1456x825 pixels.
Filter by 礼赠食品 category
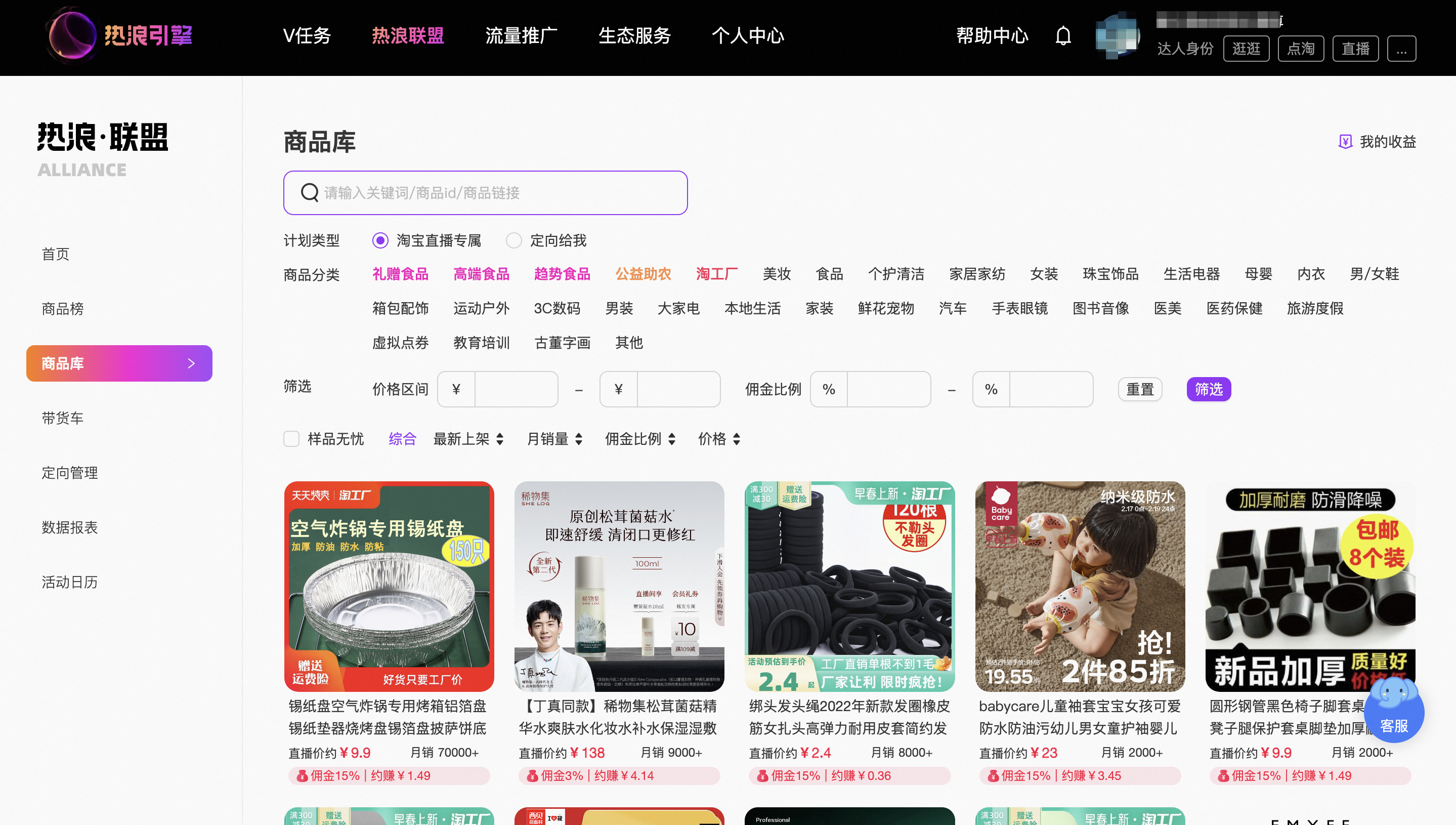tap(400, 274)
